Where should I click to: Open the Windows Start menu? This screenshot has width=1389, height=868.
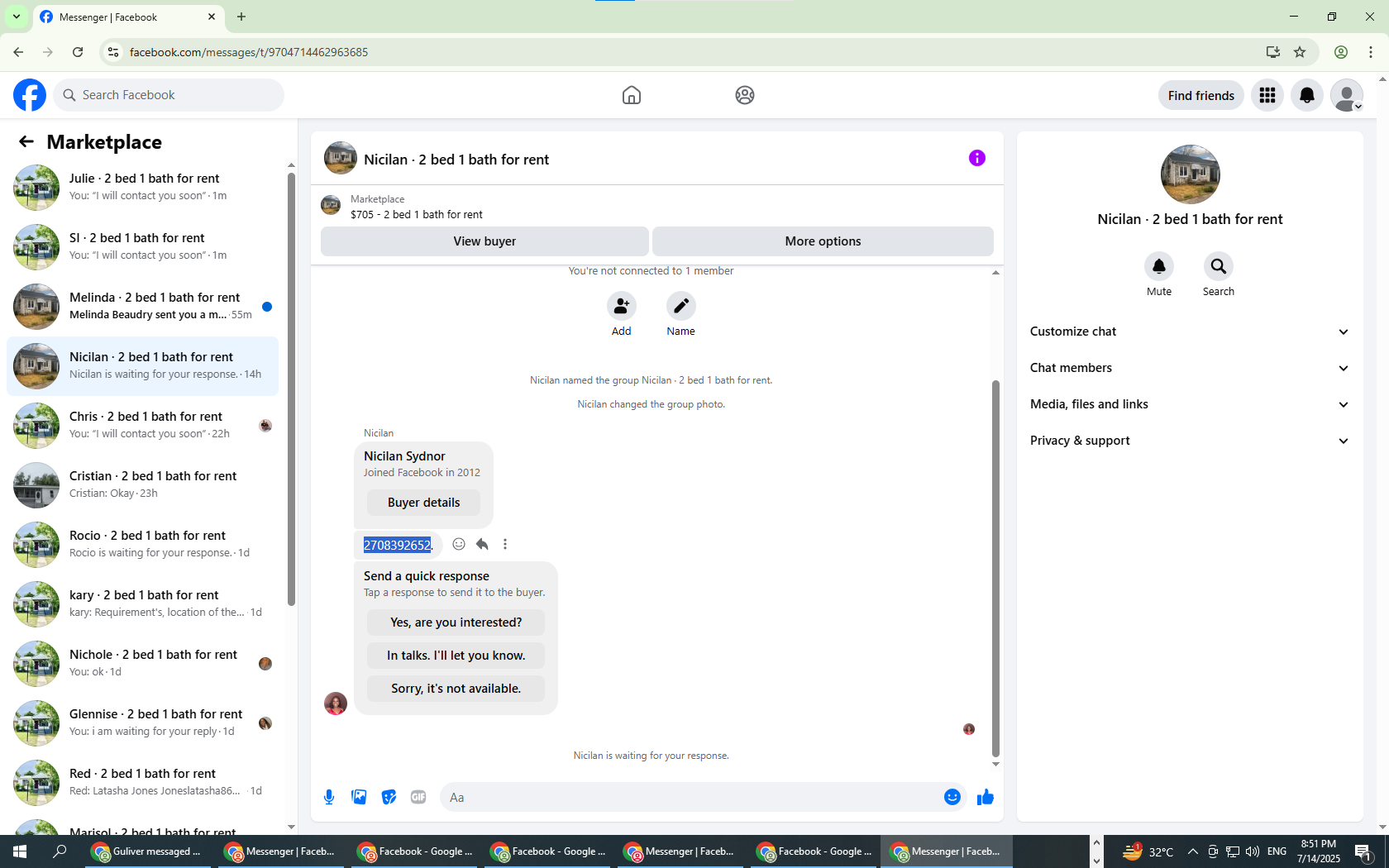click(20, 851)
